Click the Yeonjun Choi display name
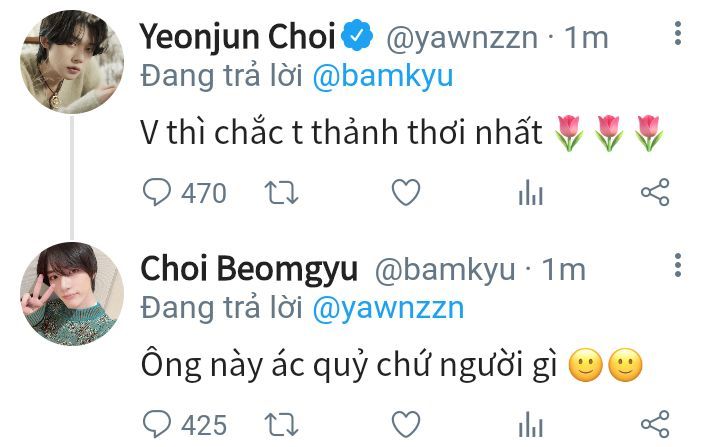 coord(238,37)
